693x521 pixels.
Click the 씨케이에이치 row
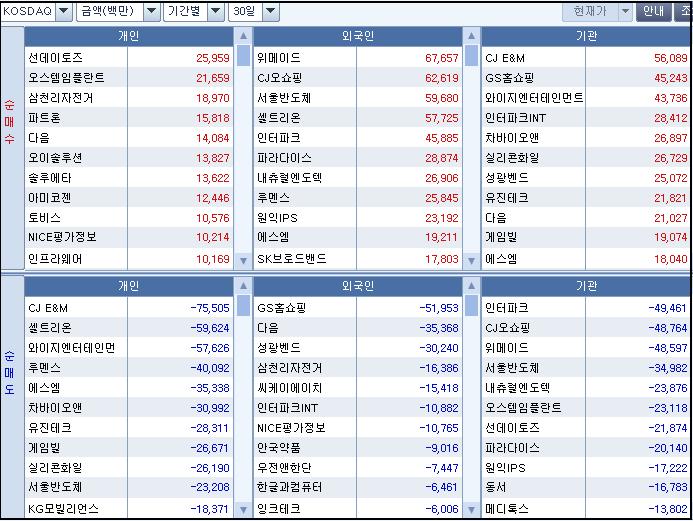pyautogui.click(x=358, y=388)
